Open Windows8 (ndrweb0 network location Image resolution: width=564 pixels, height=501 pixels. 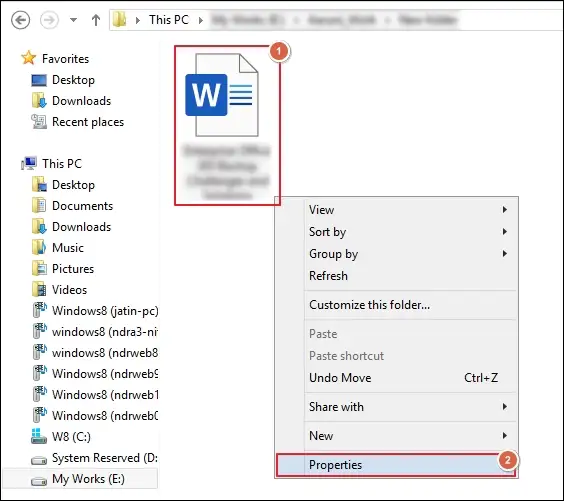(105, 416)
